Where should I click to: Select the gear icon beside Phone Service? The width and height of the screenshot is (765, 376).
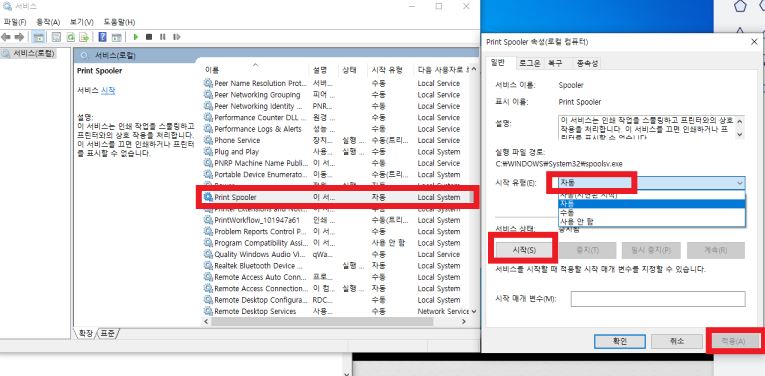tap(208, 140)
